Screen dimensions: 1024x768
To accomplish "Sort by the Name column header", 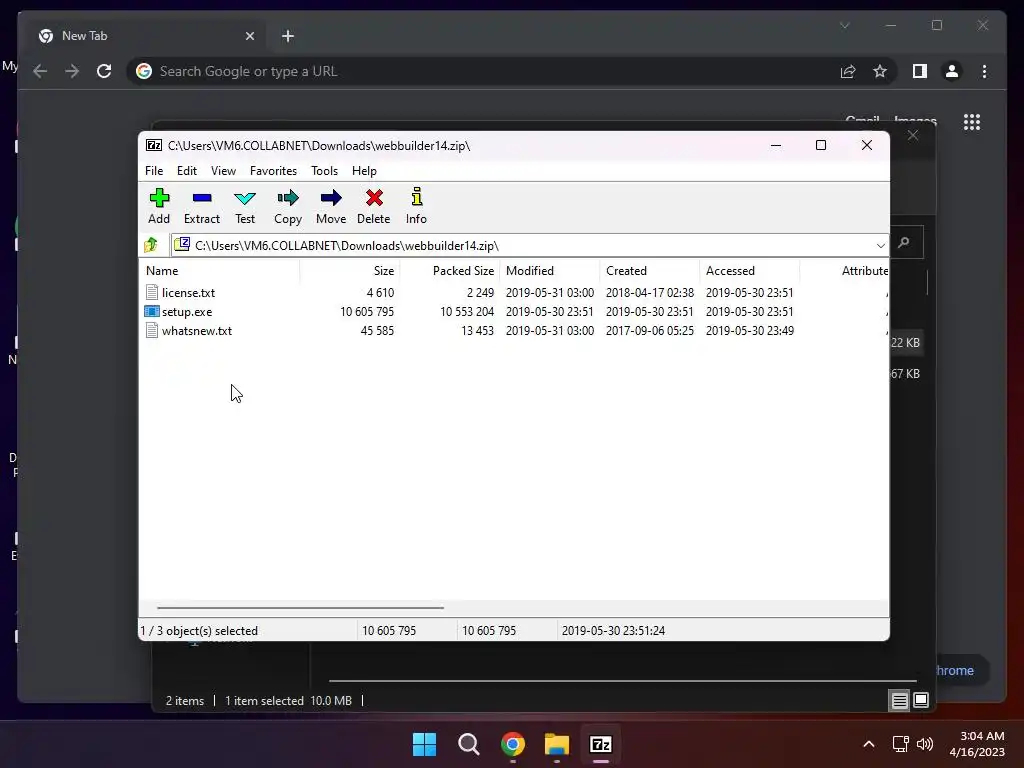I will pyautogui.click(x=219, y=270).
